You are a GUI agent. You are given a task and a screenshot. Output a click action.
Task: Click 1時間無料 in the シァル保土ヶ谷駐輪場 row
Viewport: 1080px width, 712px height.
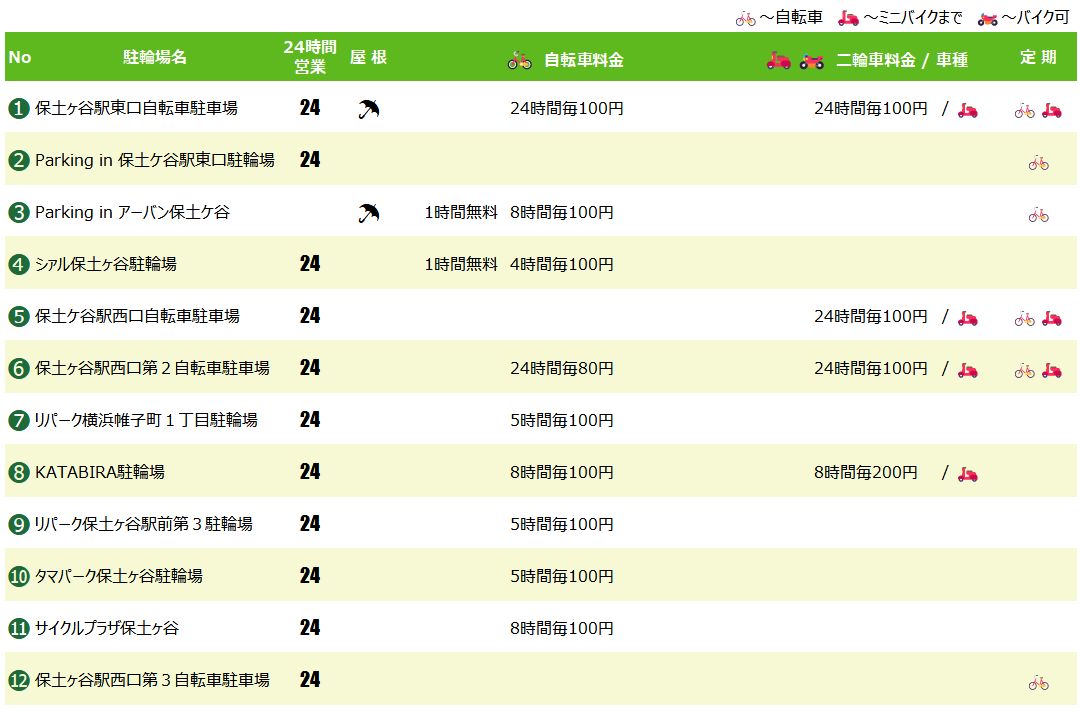(x=461, y=264)
